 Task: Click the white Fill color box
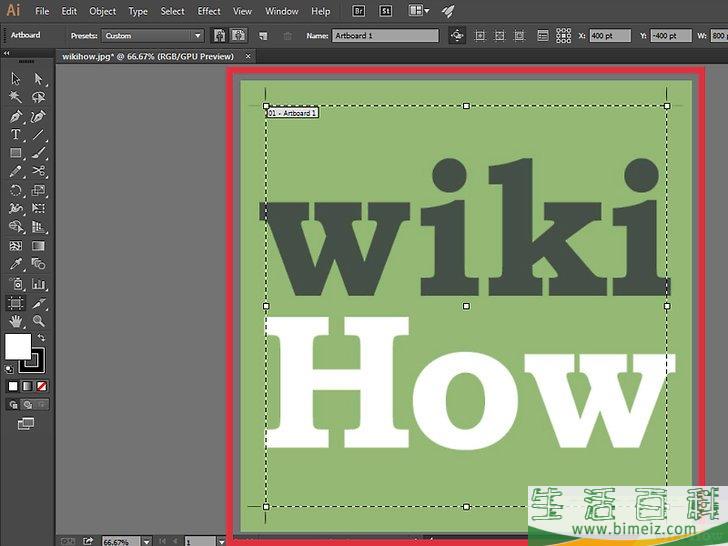[x=18, y=346]
